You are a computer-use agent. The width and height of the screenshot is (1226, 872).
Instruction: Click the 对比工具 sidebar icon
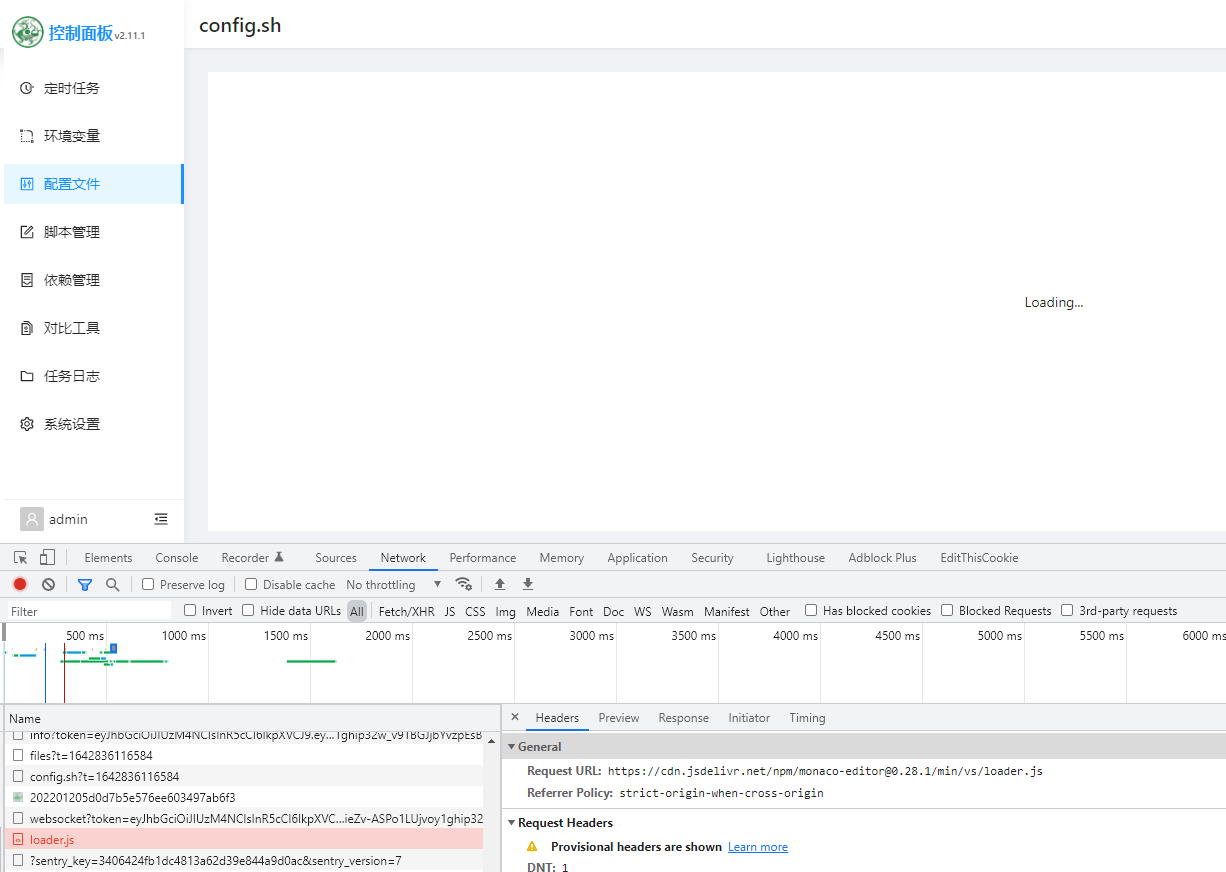[x=27, y=328]
